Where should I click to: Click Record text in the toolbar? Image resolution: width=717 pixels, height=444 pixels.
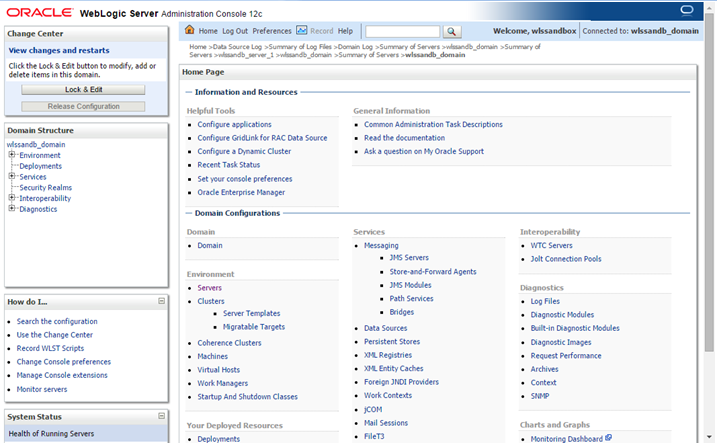pos(321,31)
